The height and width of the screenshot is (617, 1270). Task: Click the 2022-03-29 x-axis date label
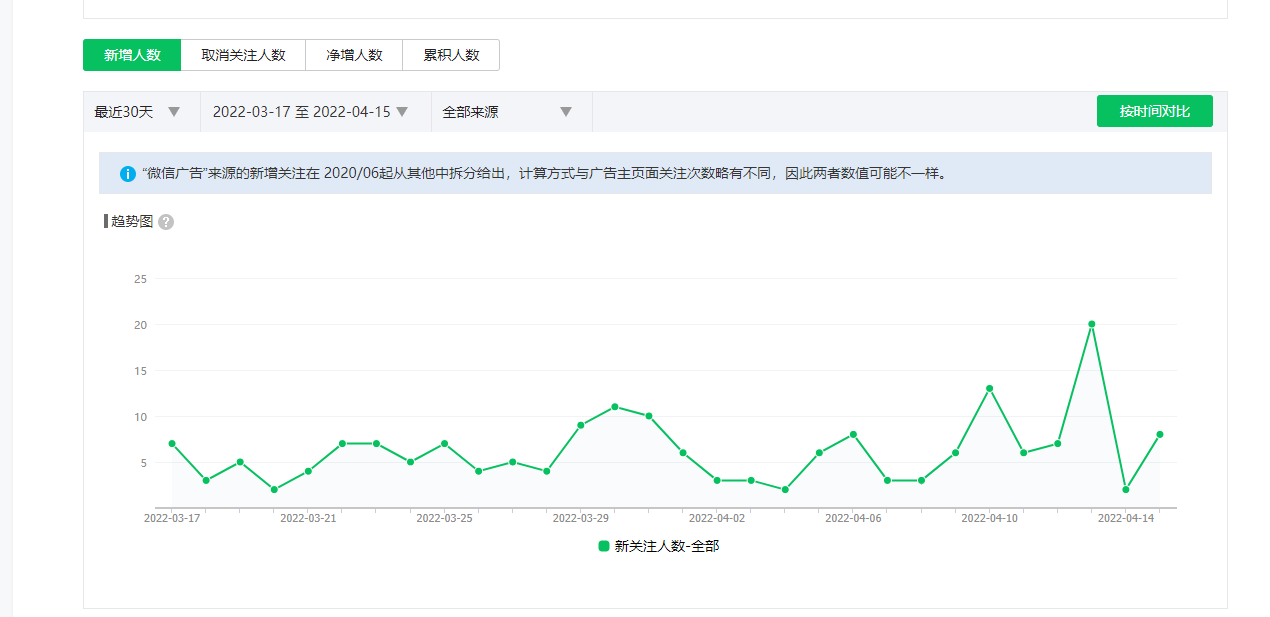coord(581,518)
